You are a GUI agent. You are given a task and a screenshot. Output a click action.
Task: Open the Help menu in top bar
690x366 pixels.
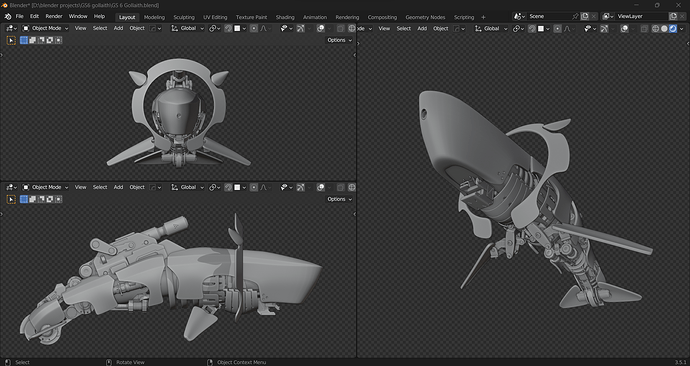coord(99,16)
